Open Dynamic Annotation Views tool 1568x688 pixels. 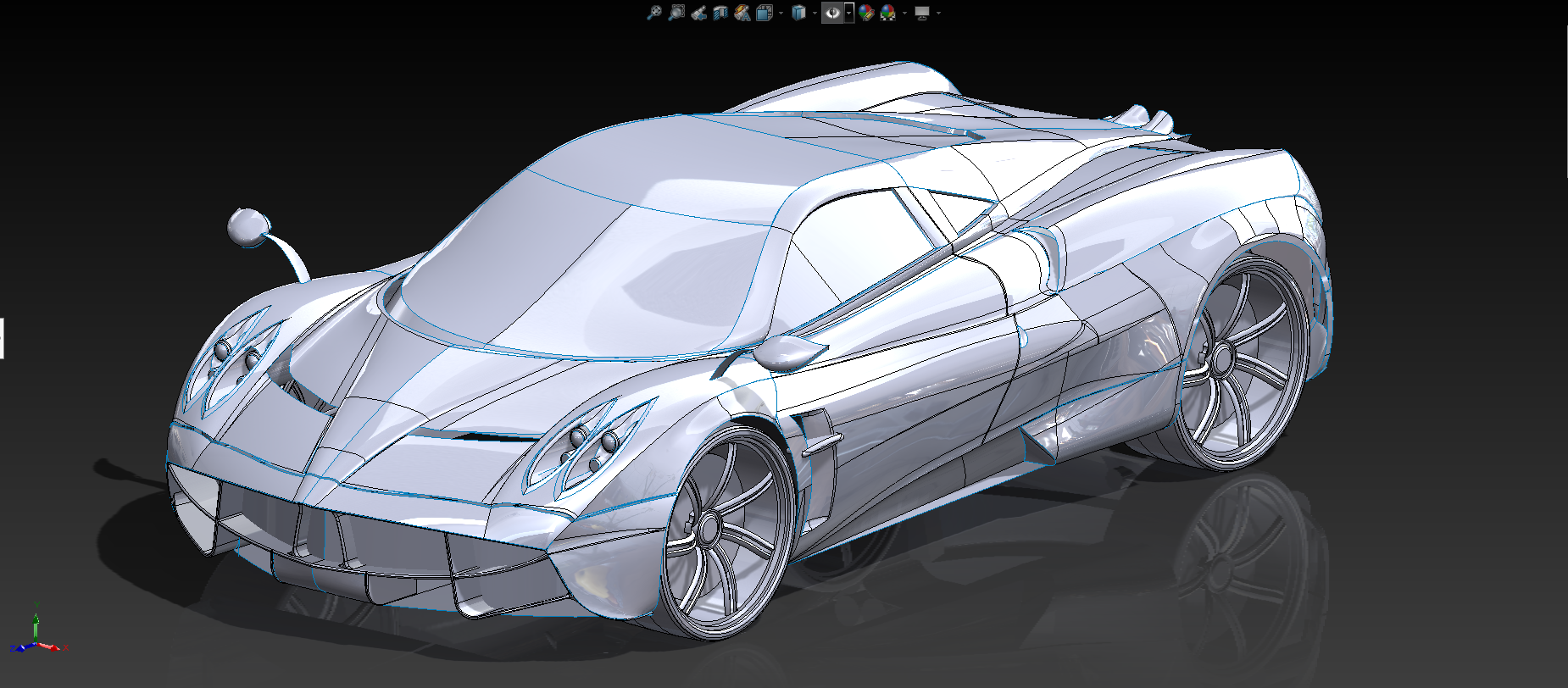coord(742,13)
